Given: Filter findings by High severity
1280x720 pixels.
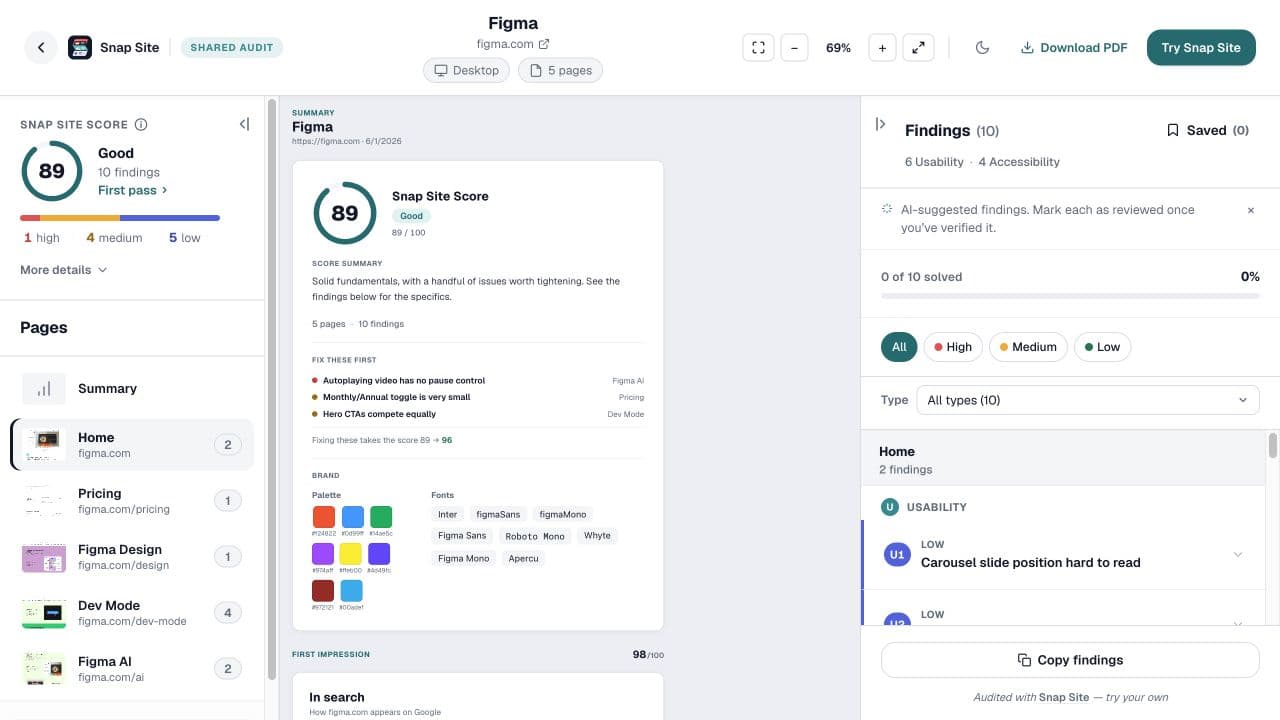Looking at the screenshot, I should [953, 347].
